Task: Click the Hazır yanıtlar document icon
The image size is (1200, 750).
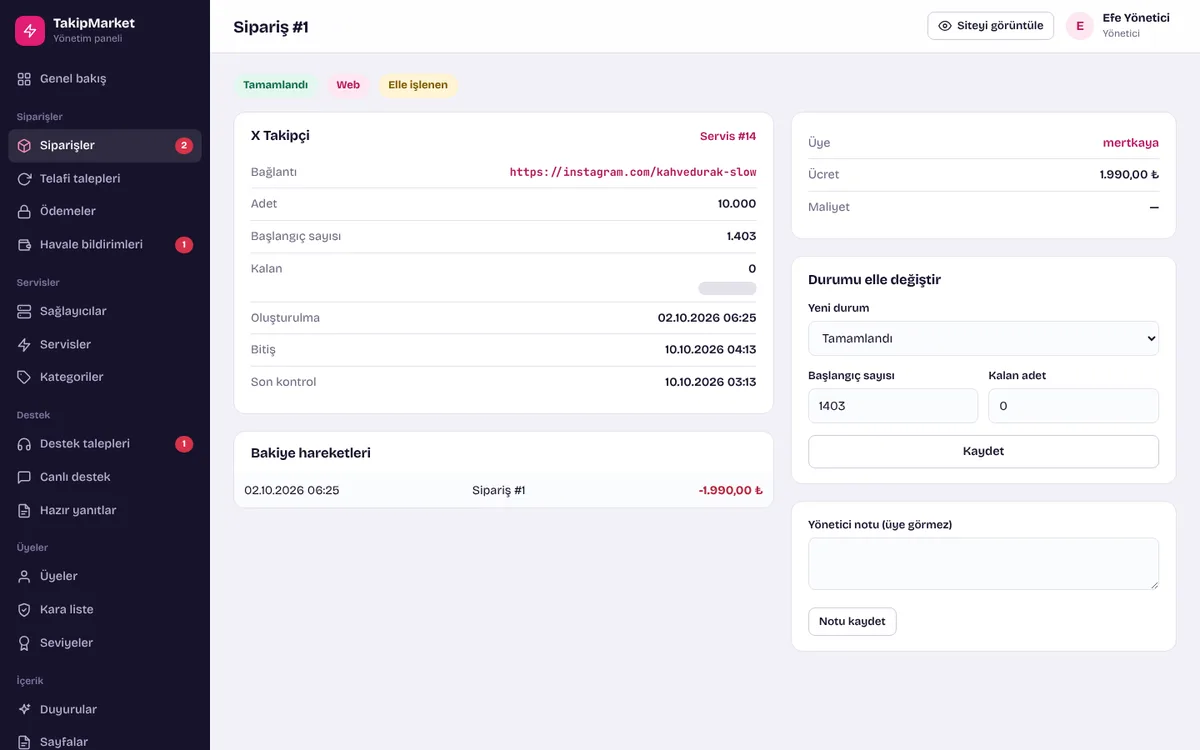Action: (25, 511)
